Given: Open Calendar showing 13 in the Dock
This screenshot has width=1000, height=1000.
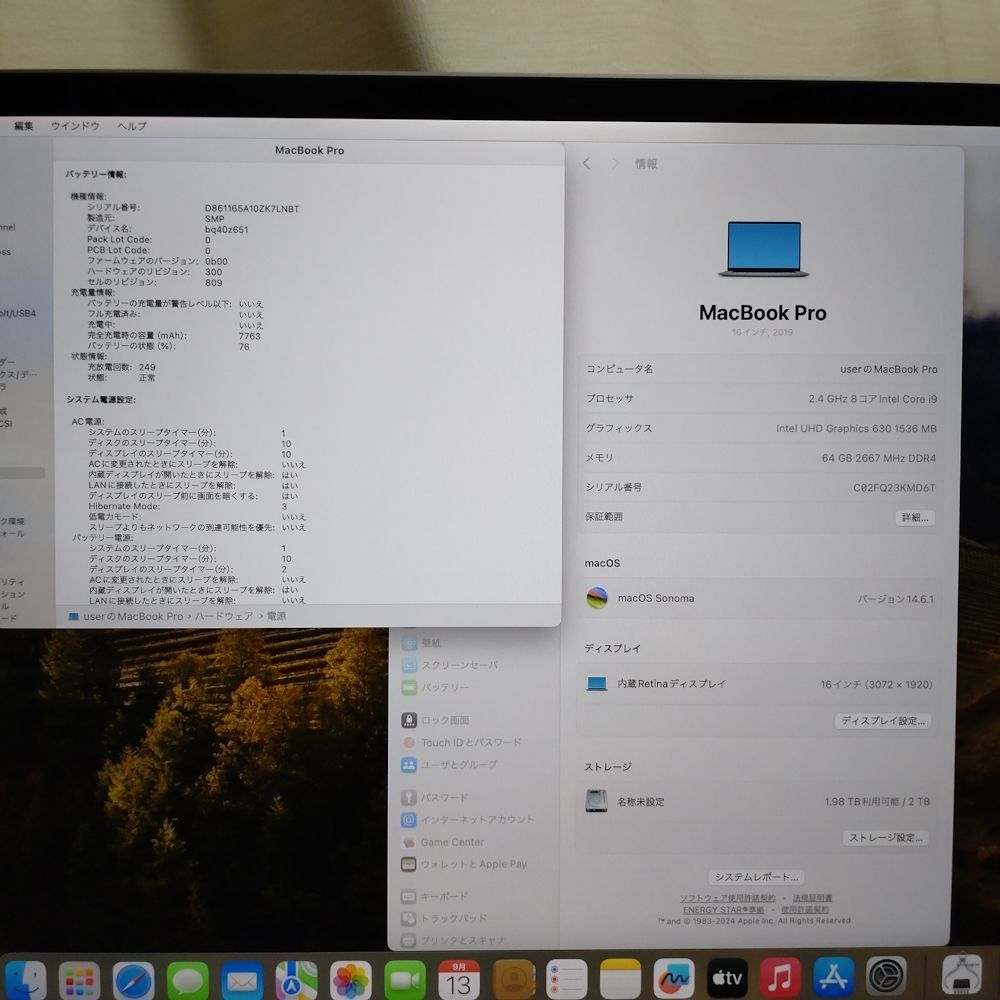Looking at the screenshot, I should (x=459, y=981).
